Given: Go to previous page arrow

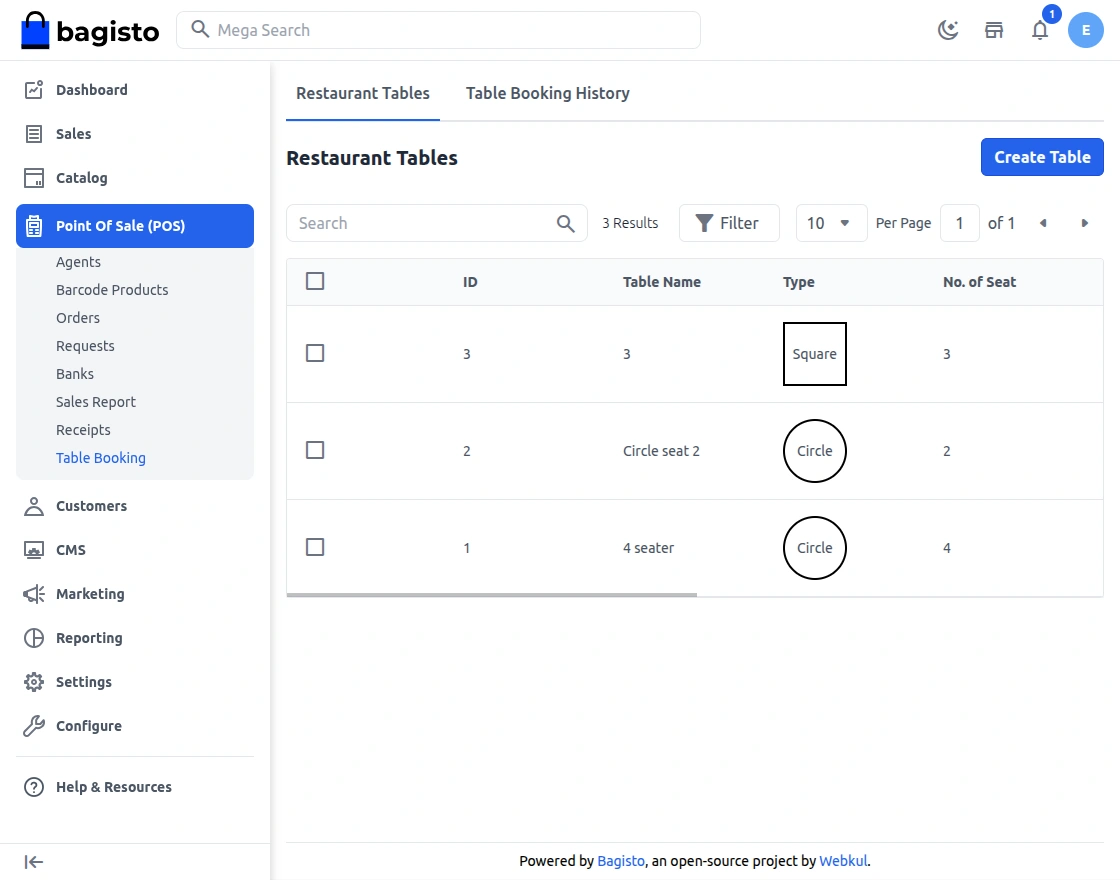Looking at the screenshot, I should click(1043, 223).
